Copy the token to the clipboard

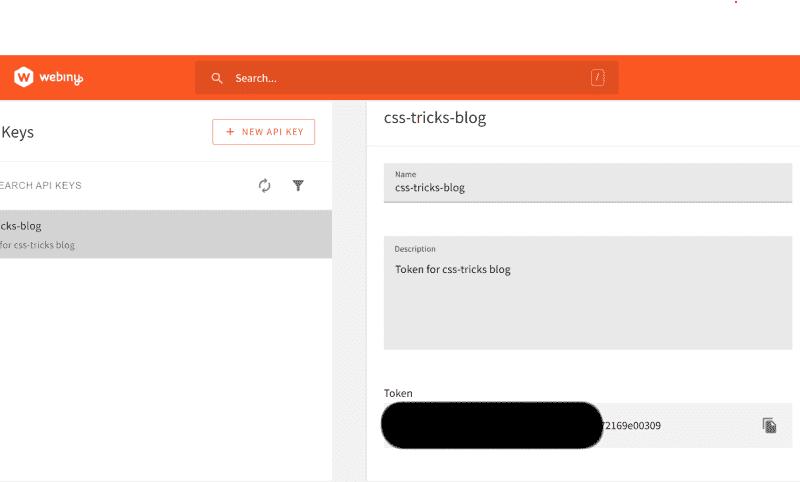[x=769, y=425]
